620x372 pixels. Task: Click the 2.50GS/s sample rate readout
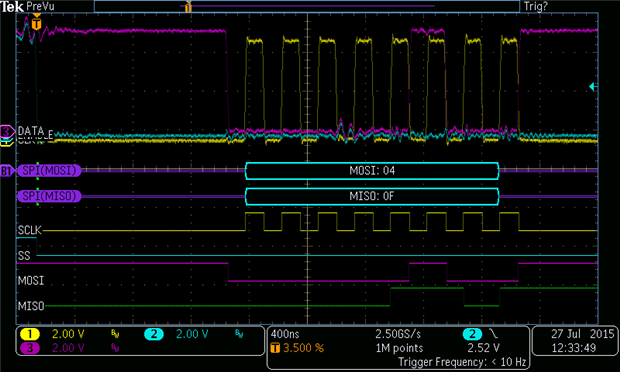(x=398, y=334)
